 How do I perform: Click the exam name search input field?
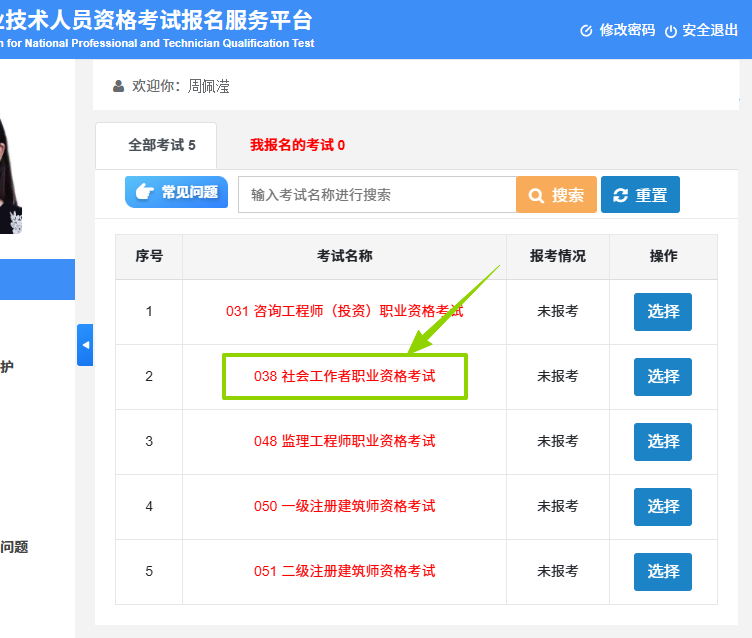[376, 195]
